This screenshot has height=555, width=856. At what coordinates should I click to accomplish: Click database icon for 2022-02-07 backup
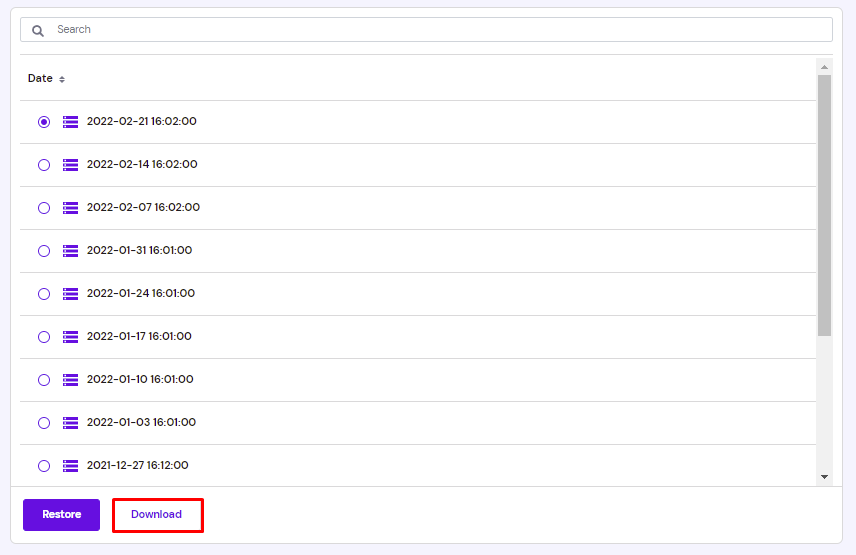click(70, 208)
